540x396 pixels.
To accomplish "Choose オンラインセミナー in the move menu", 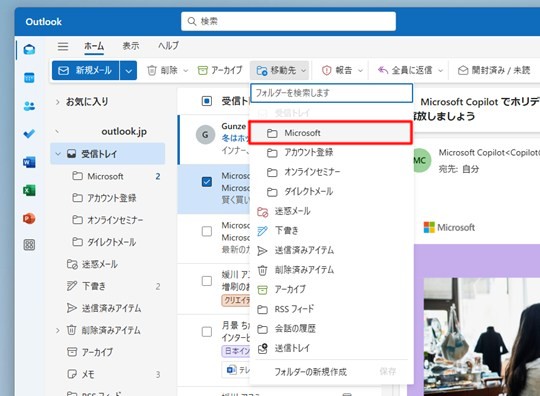I will [x=331, y=172].
